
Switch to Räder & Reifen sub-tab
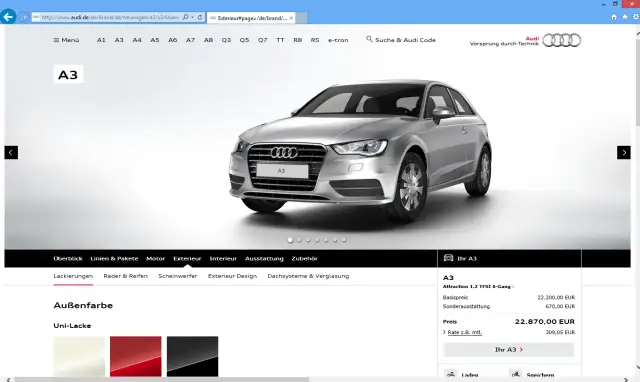(126, 276)
